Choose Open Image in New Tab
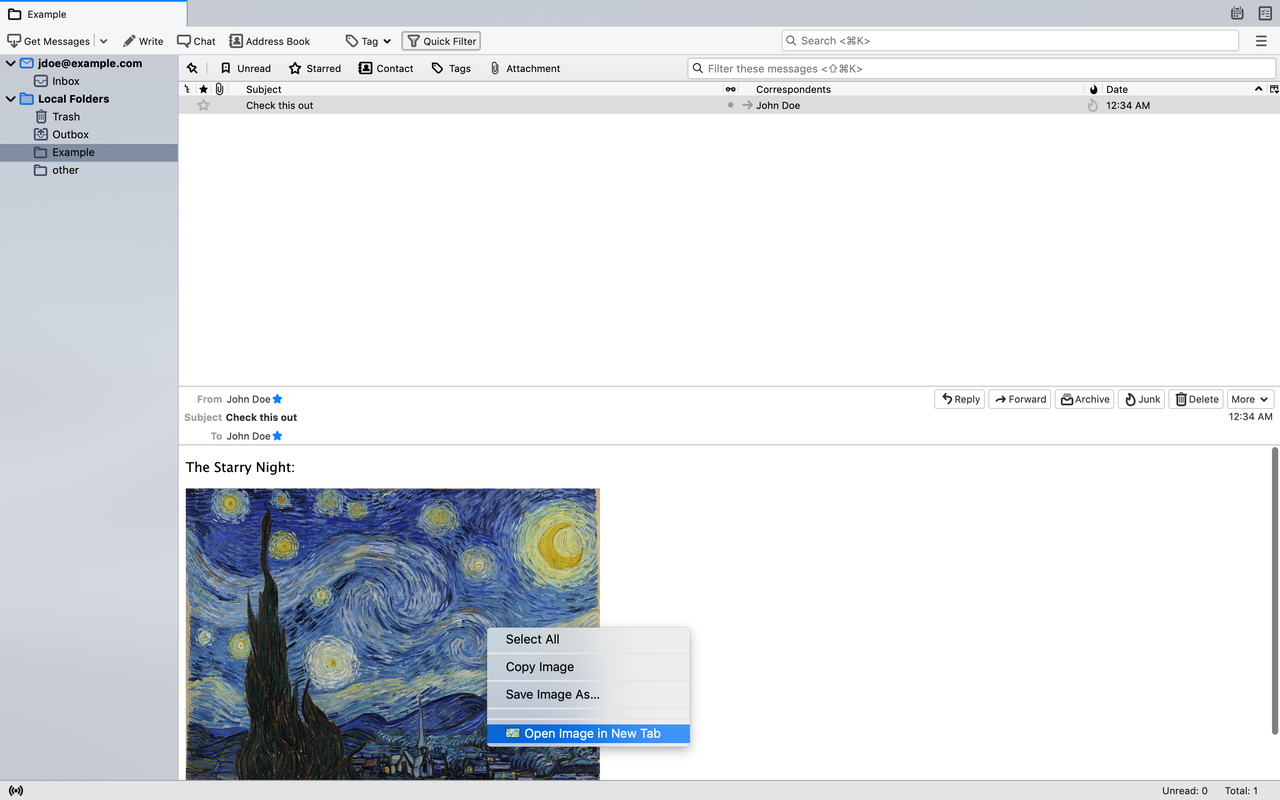 pyautogui.click(x=588, y=733)
